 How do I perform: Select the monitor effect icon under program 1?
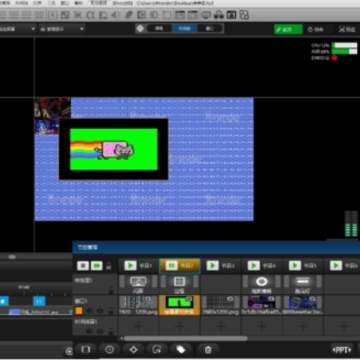[138, 282]
